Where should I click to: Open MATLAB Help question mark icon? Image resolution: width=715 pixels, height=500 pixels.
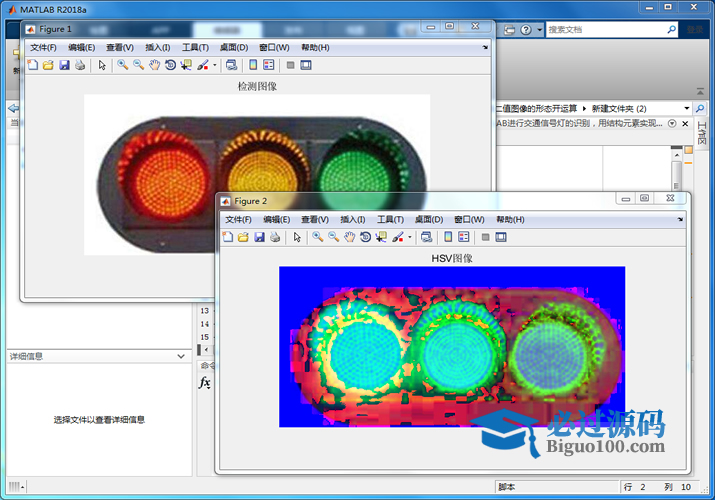(526, 30)
